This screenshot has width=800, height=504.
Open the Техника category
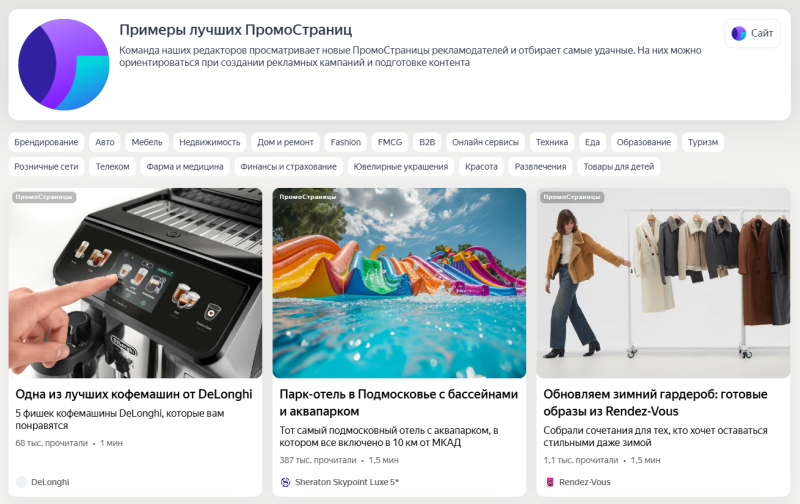(x=552, y=142)
